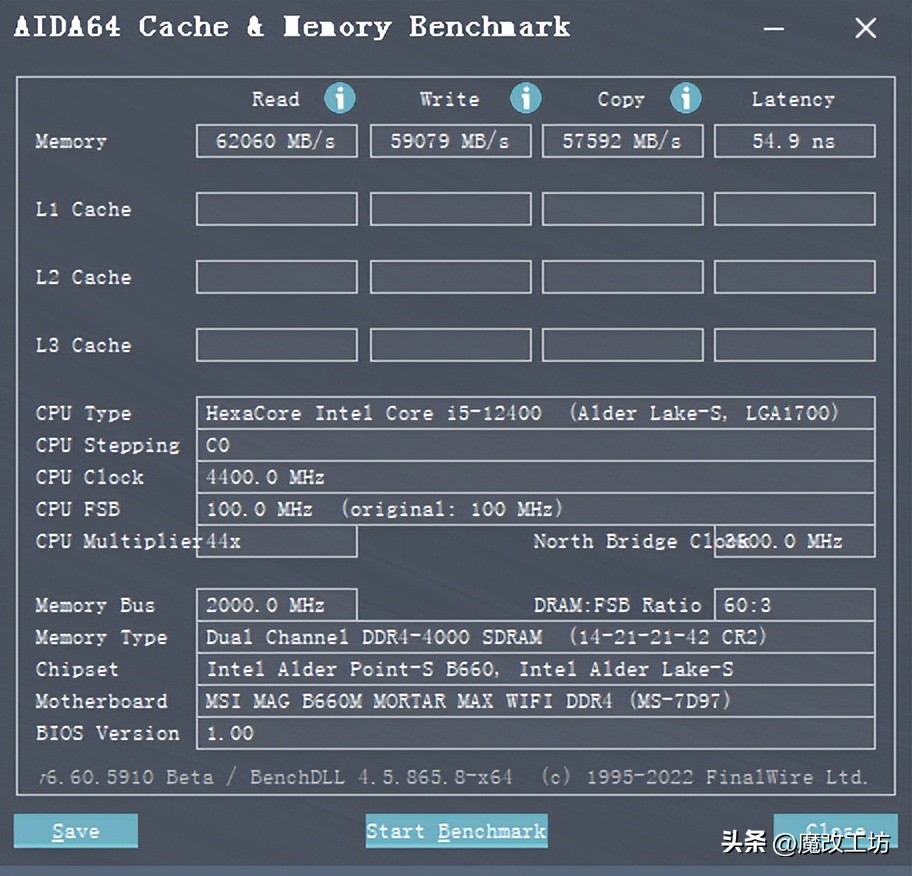The image size is (912, 876).
Task: Click the Motherboard field showing MSI MAG B660M
Action: [x=535, y=701]
